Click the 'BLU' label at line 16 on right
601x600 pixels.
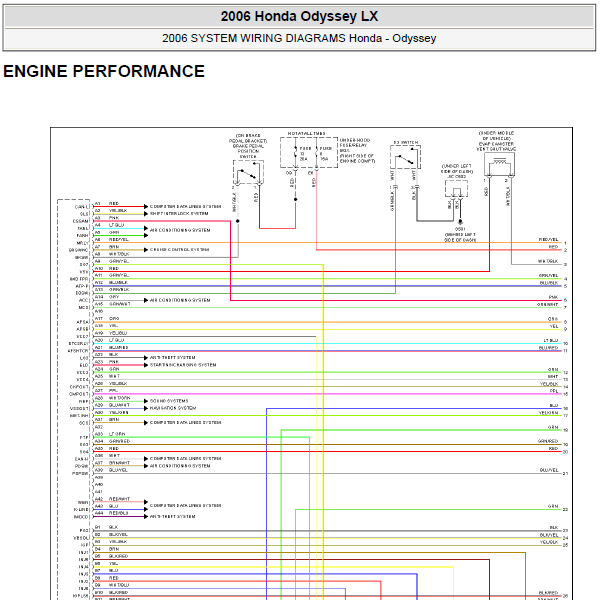pos(554,405)
